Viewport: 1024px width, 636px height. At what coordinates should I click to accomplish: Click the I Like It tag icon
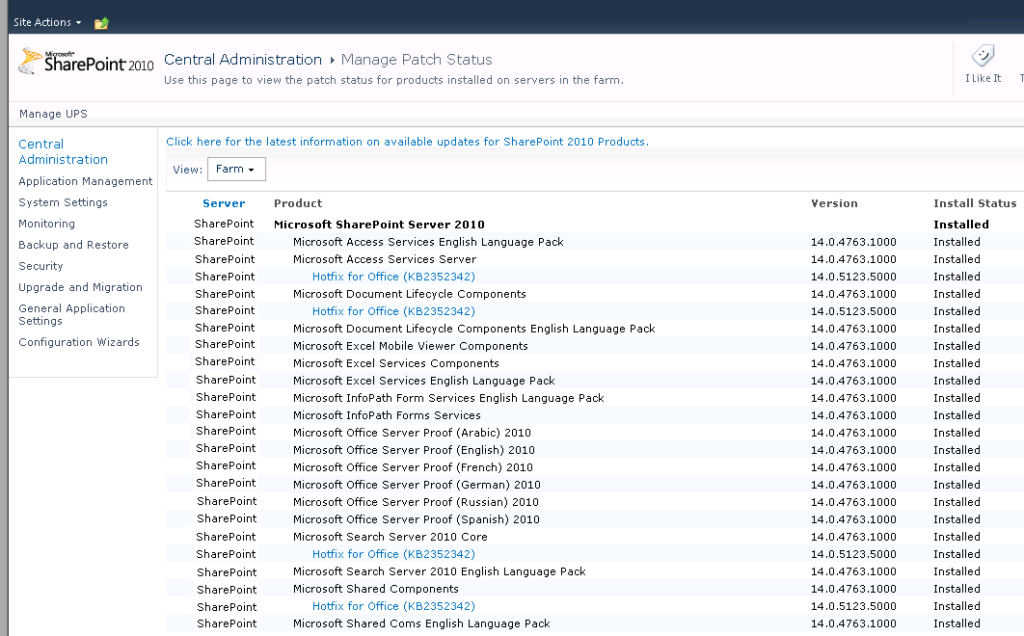pos(982,67)
